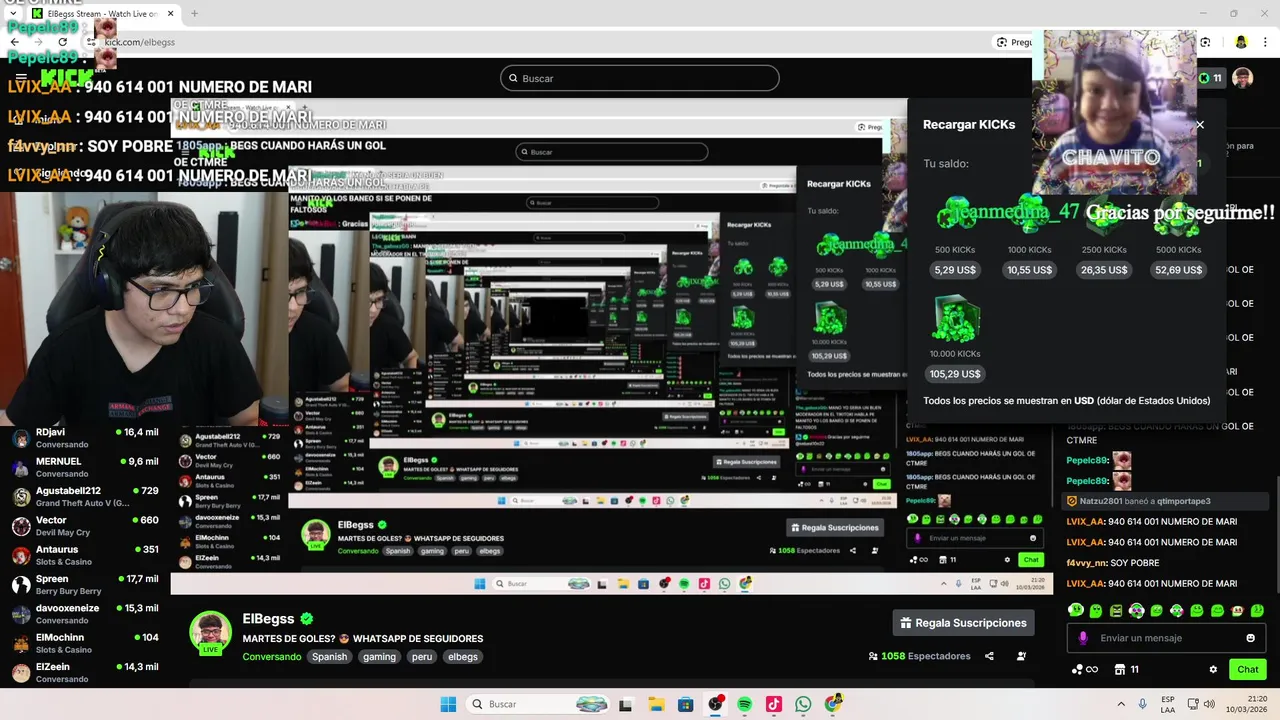The height and width of the screenshot is (720, 1280).
Task: Open the KICKs balance showing 11
Action: point(1210,78)
